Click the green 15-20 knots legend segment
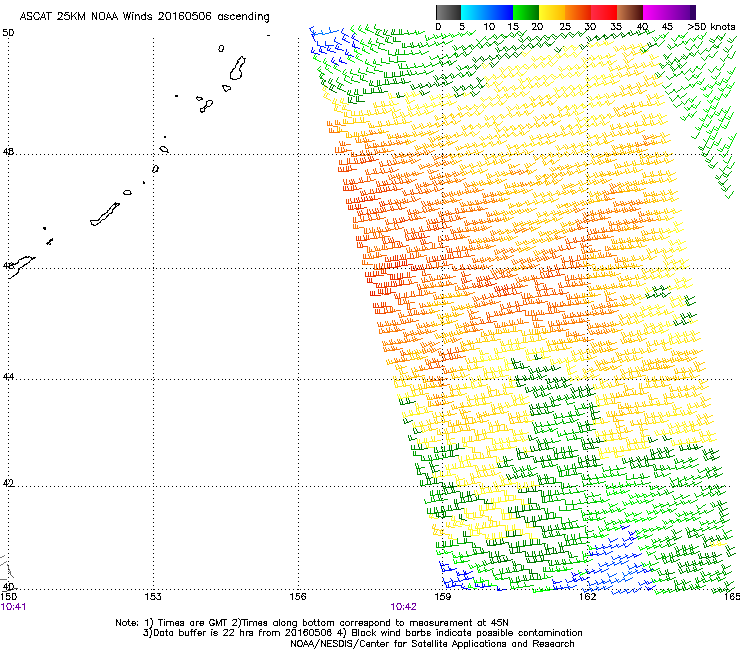 (526, 12)
